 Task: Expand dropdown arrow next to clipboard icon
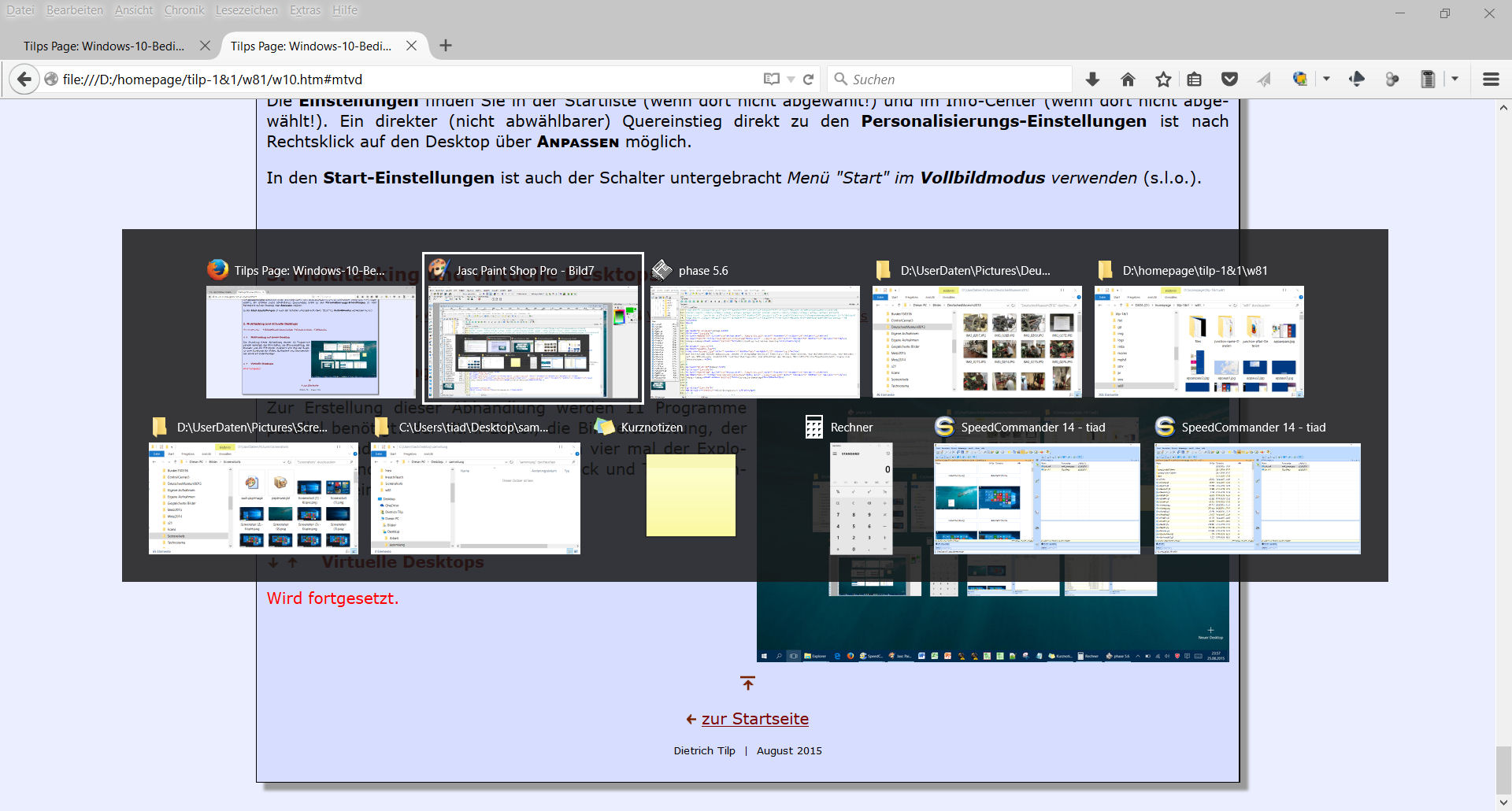(1455, 79)
